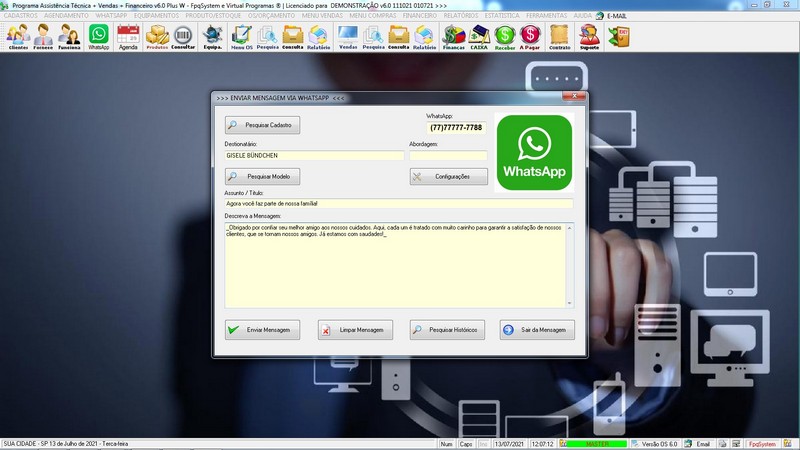Image resolution: width=800 pixels, height=450 pixels.
Task: Click the Assunto / Título field
Action: click(398, 204)
